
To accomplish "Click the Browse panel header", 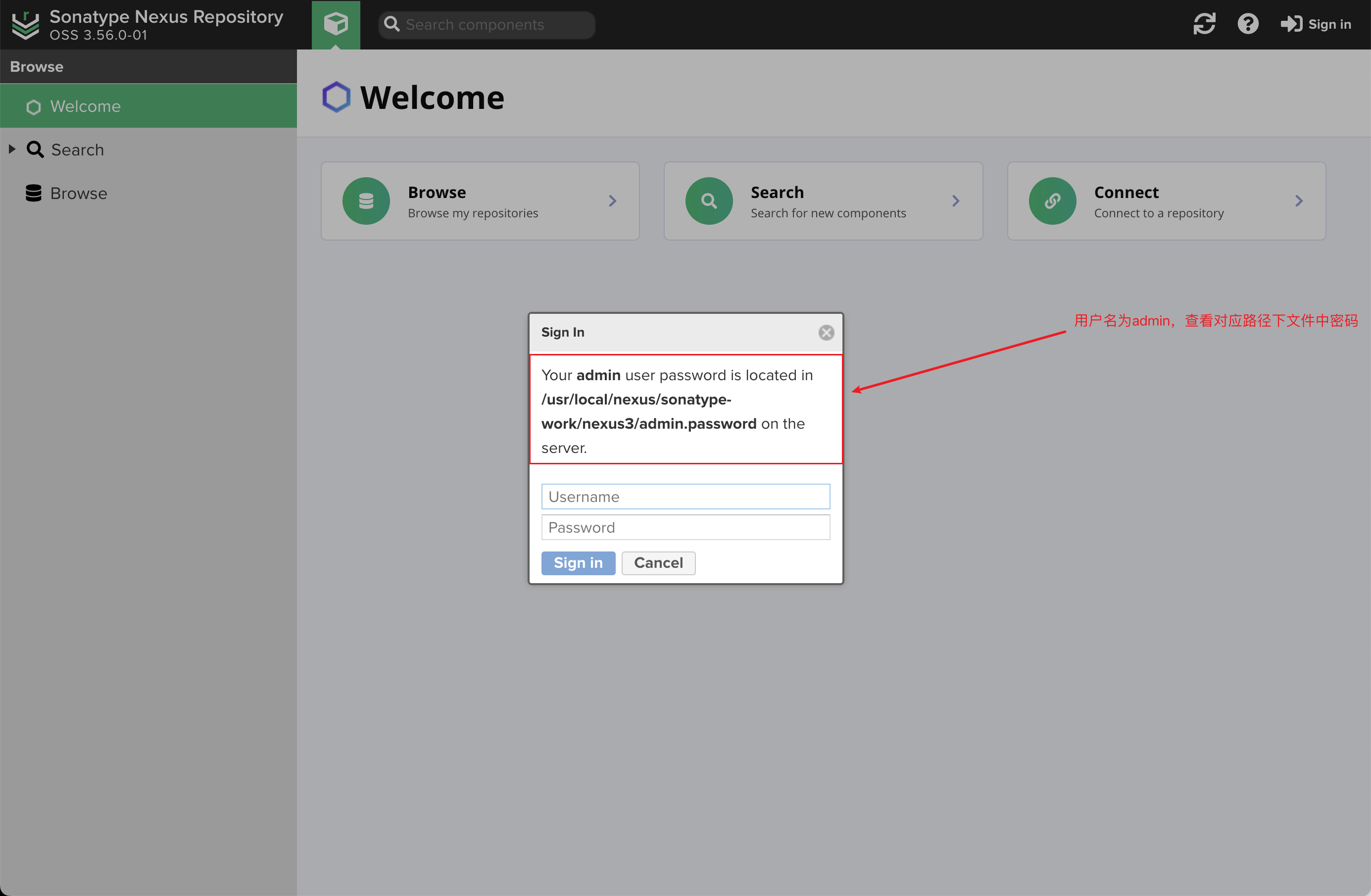I will pos(148,67).
